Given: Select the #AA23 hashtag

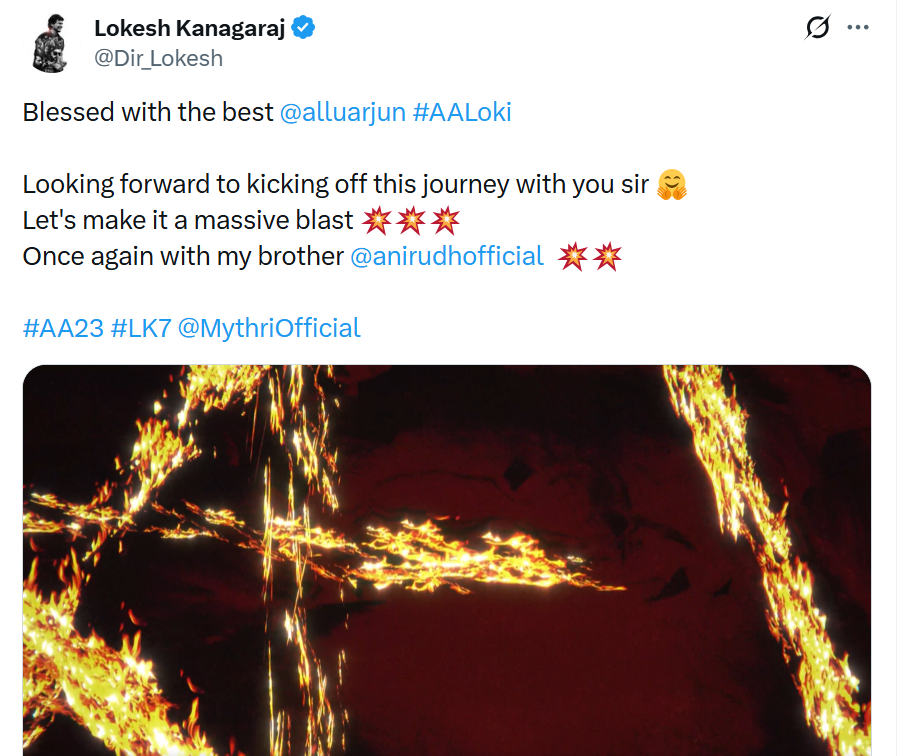Looking at the screenshot, I should click(63, 328).
